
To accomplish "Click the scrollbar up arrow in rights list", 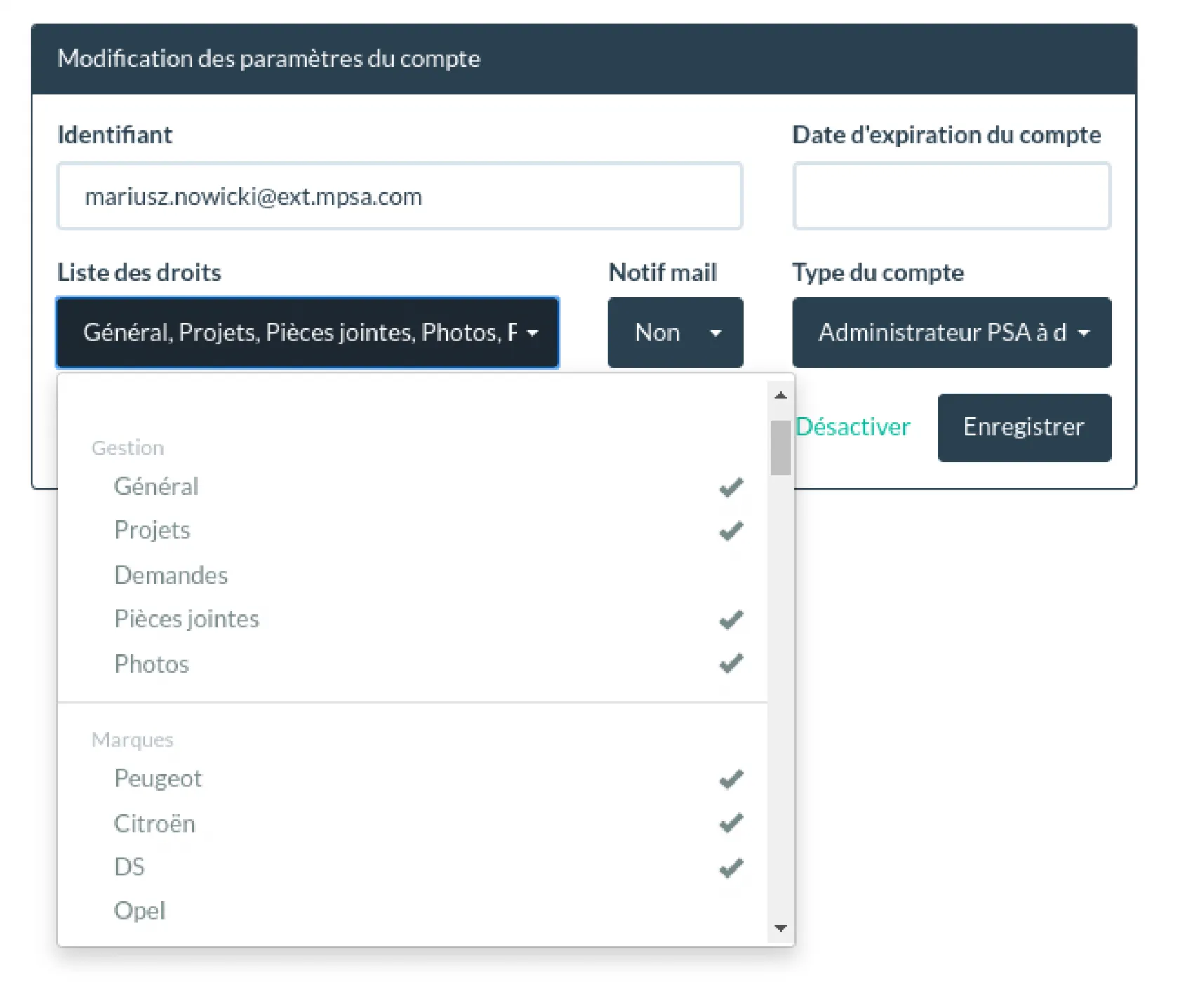I will coord(780,396).
